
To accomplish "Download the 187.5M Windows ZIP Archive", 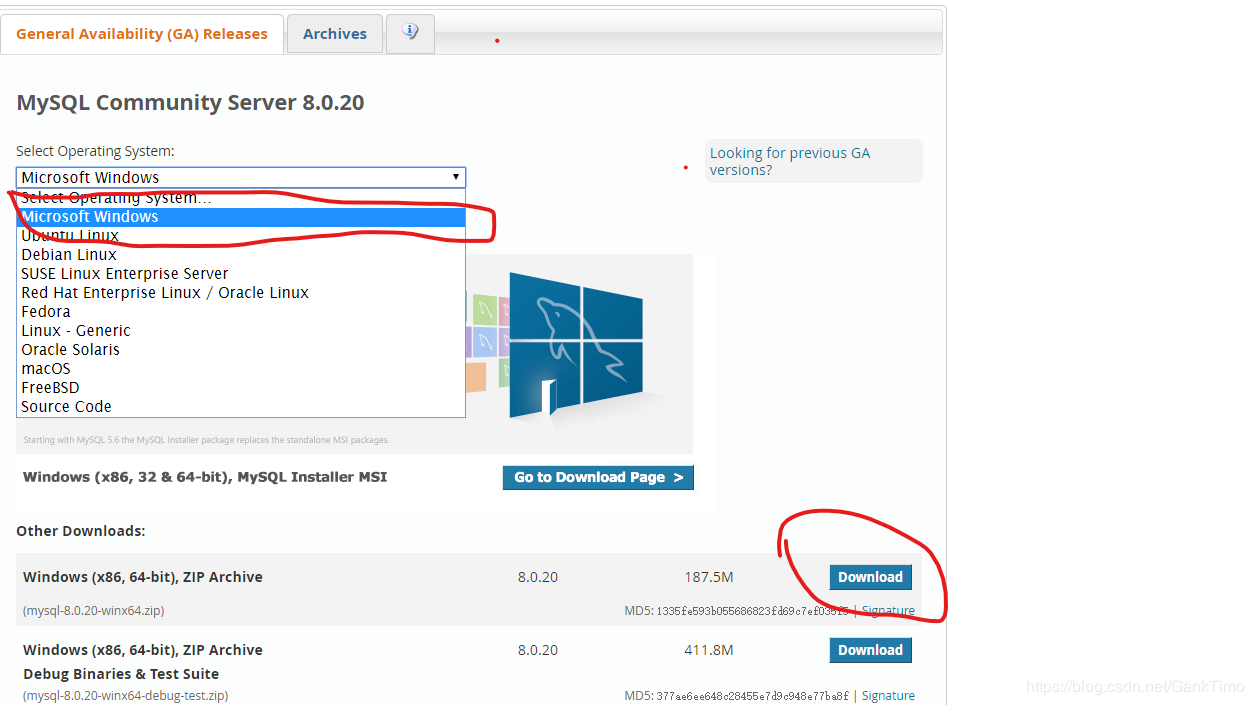I will (x=870, y=577).
